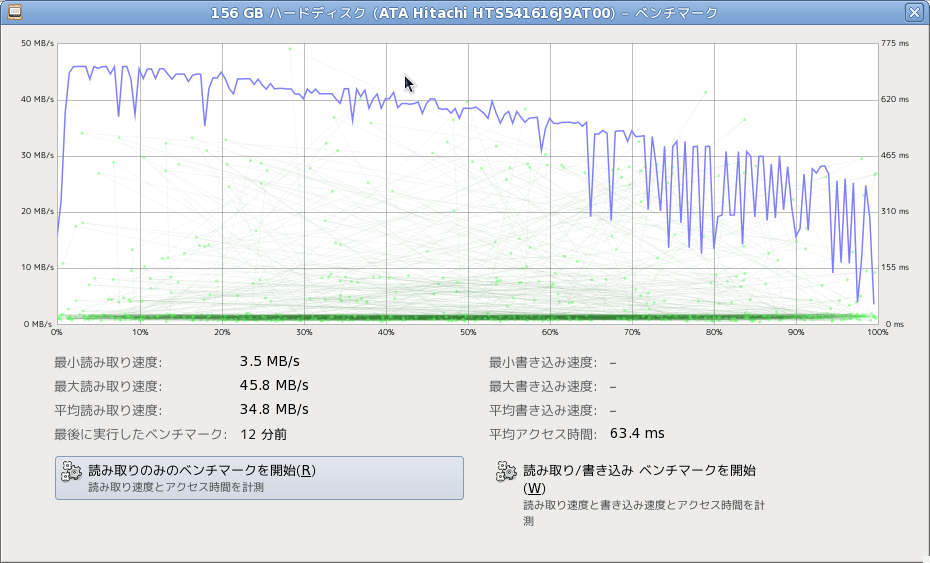This screenshot has height=563, width=930.
Task: Click the gears icon of read-only benchmark
Action: (71, 471)
